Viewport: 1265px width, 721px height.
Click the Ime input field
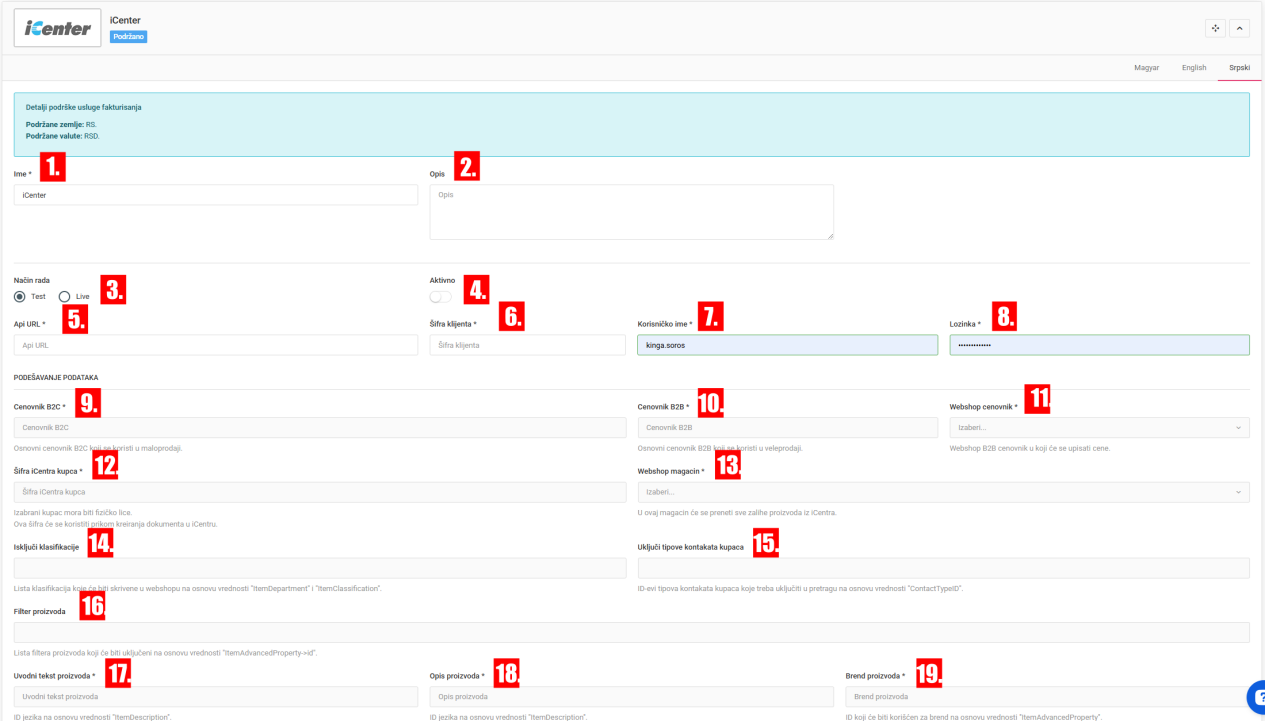pos(215,195)
